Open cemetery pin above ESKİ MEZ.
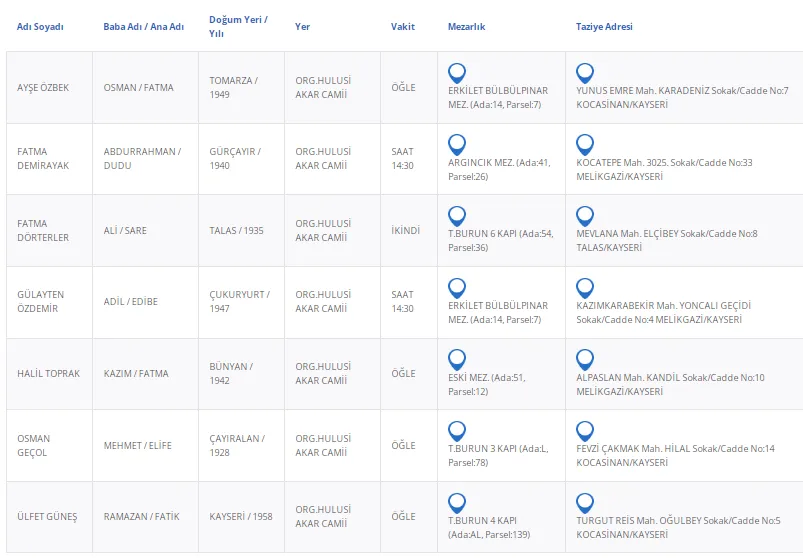Viewport: 803px width, 558px height. (457, 359)
